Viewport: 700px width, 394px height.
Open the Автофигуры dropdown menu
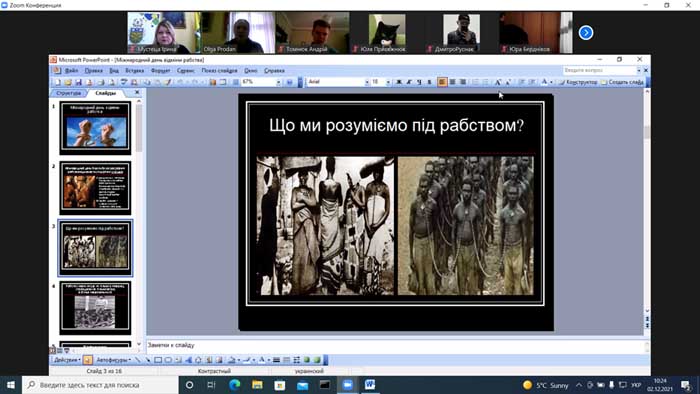coord(113,360)
